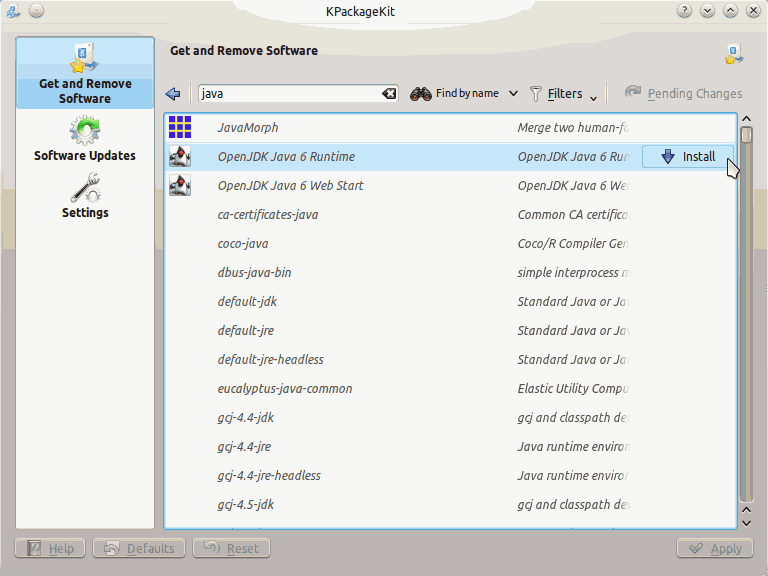Image resolution: width=768 pixels, height=576 pixels.
Task: Click the back arrow icon
Action: (173, 94)
